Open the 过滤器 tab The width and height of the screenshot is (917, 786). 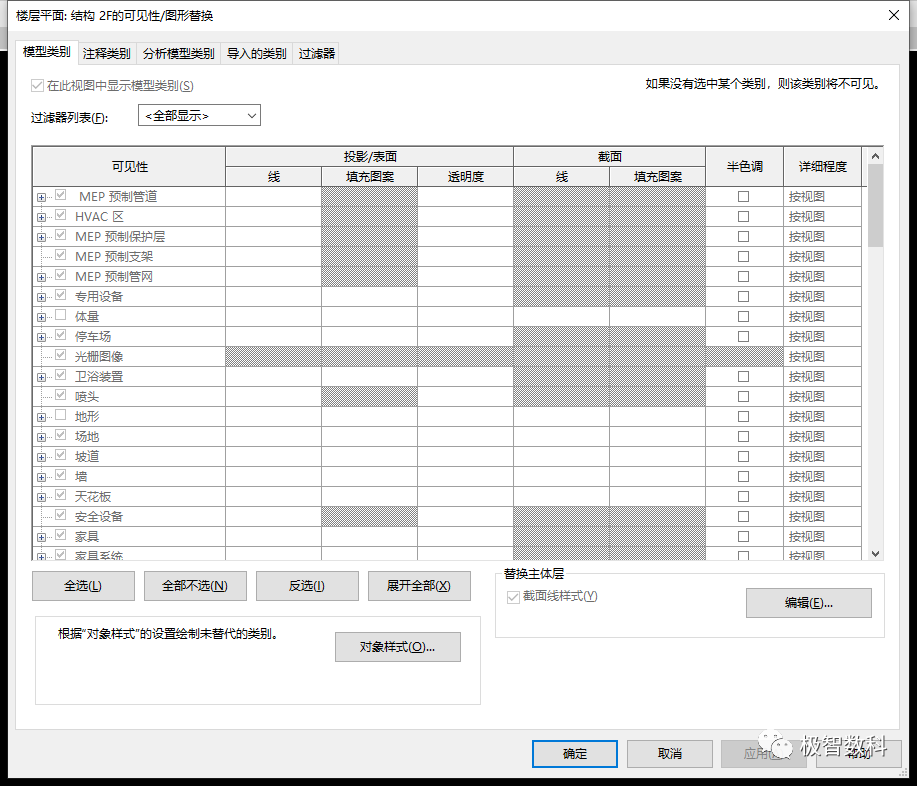[315, 53]
